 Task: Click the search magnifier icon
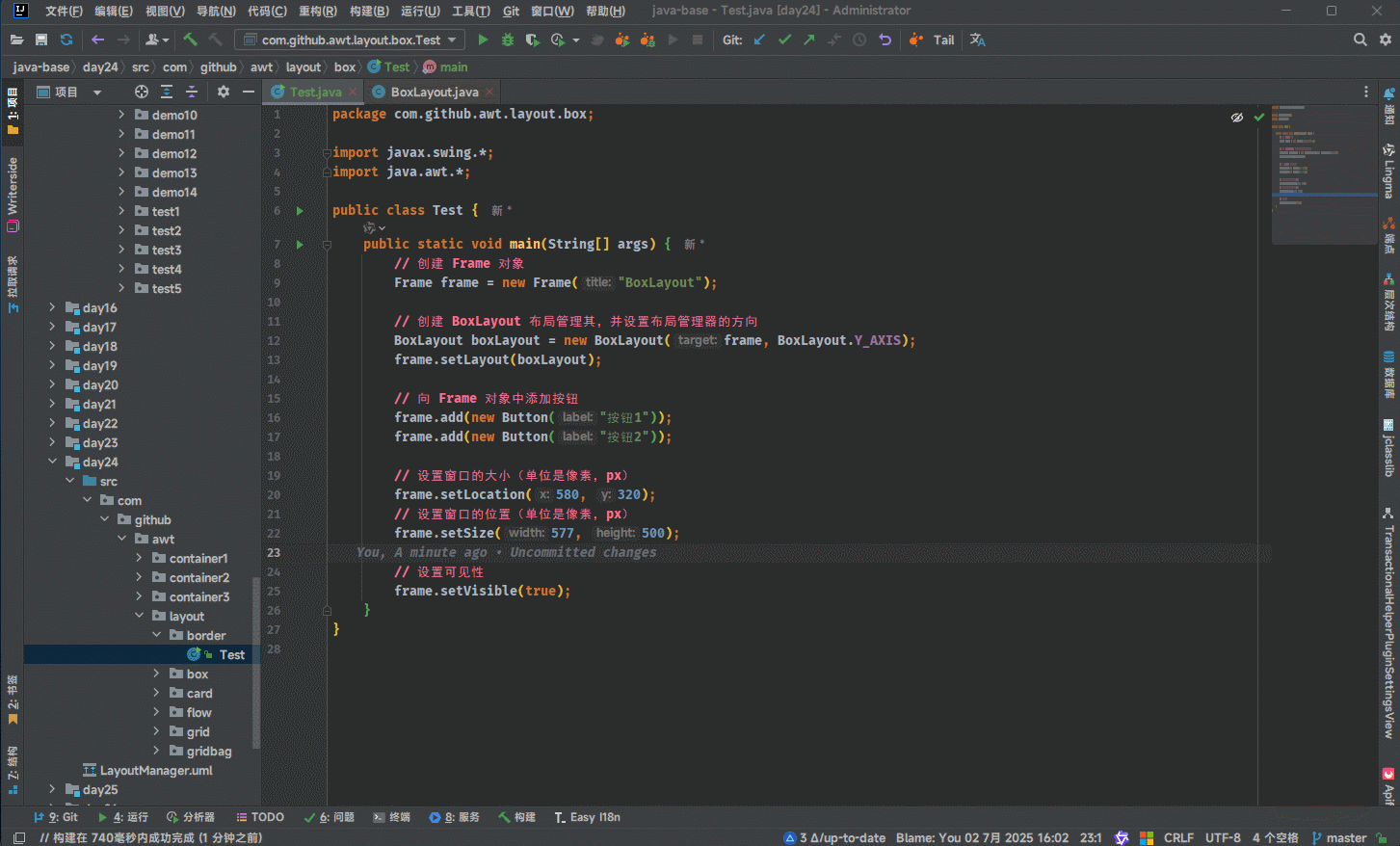pyautogui.click(x=1360, y=40)
